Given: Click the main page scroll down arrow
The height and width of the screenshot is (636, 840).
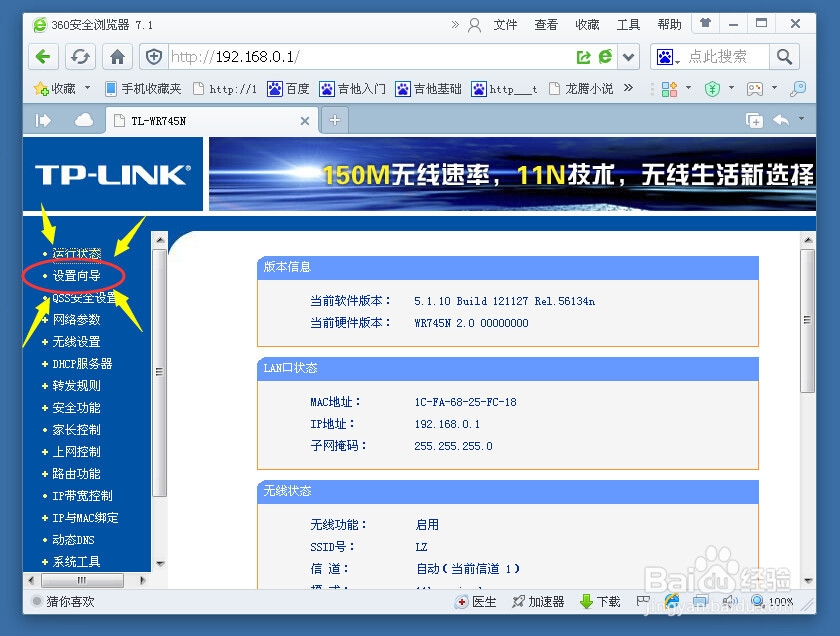Looking at the screenshot, I should [x=808, y=581].
